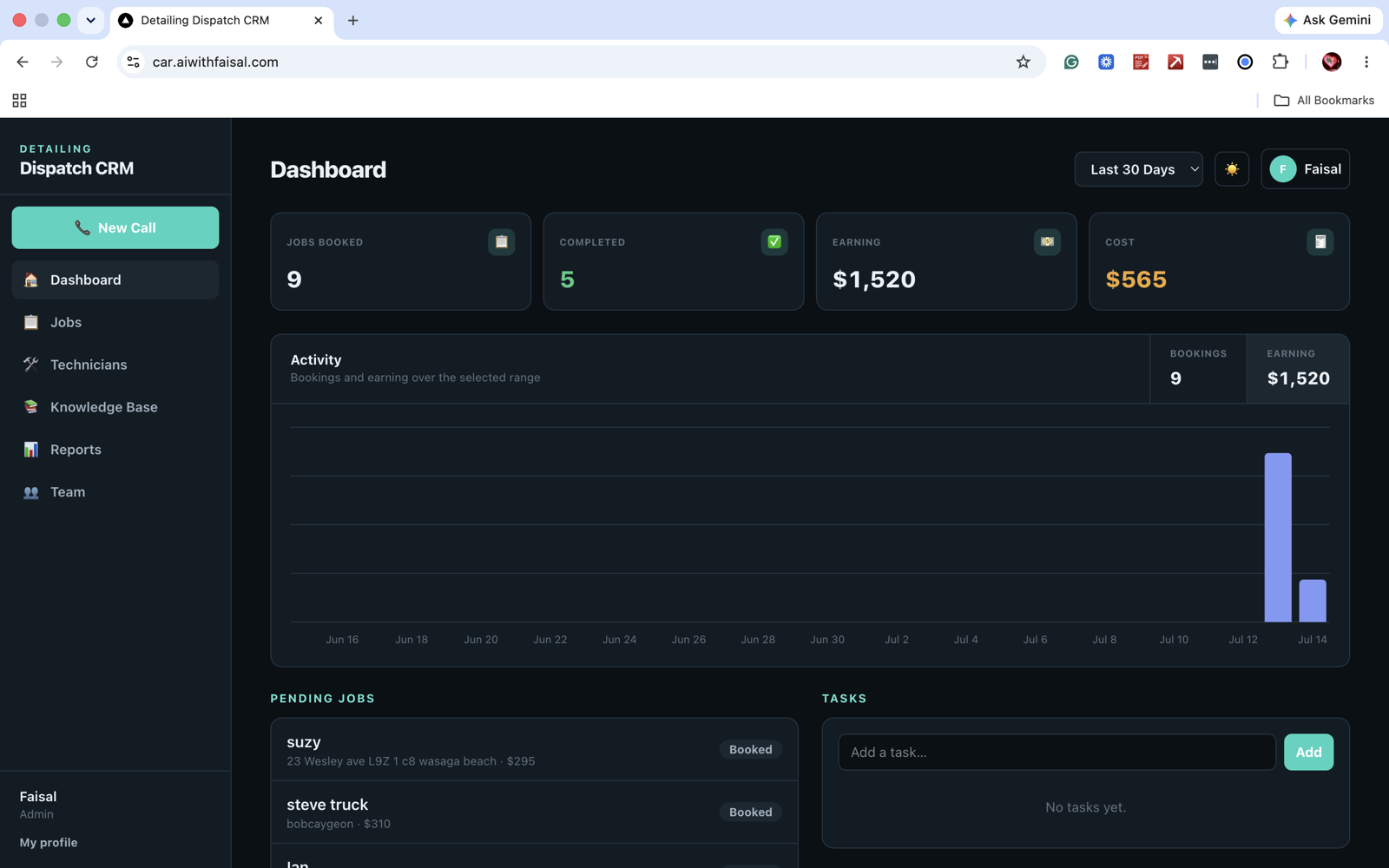Image resolution: width=1389 pixels, height=868 pixels.
Task: Open the Last 30 Days range dropdown
Action: click(x=1139, y=169)
